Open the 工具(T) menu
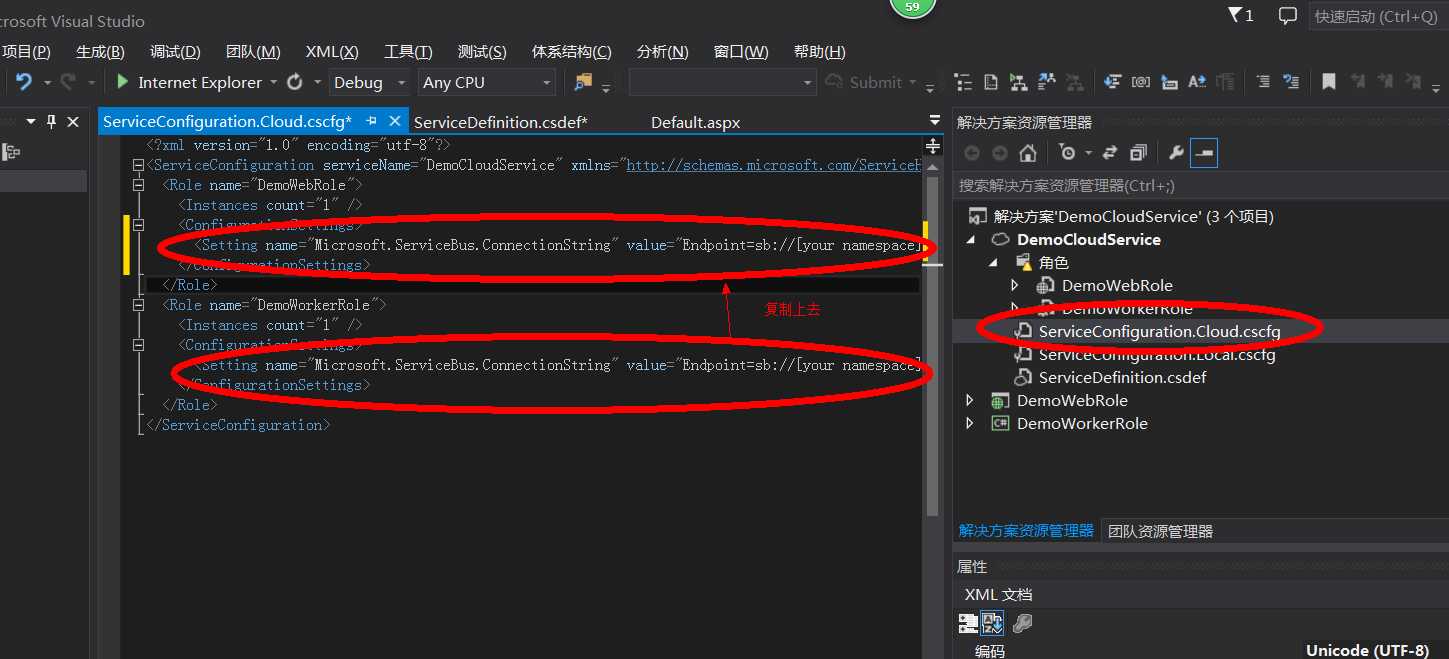Image resolution: width=1449 pixels, height=659 pixels. point(408,52)
